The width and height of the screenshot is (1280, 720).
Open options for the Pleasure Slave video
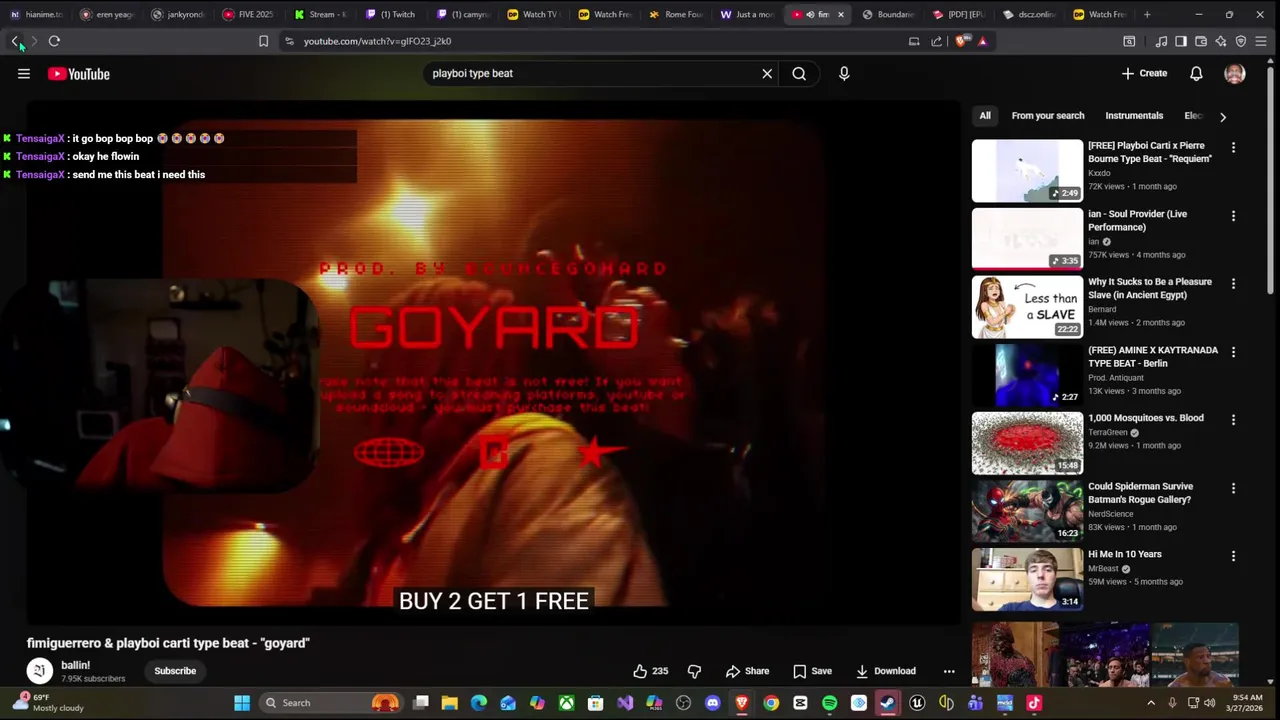tap(1233, 283)
